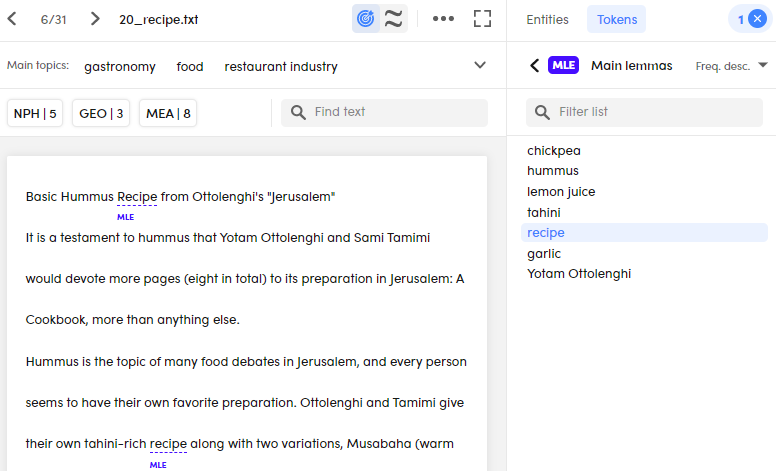Click the MLE purple badge
776x471 pixels.
tap(563, 65)
